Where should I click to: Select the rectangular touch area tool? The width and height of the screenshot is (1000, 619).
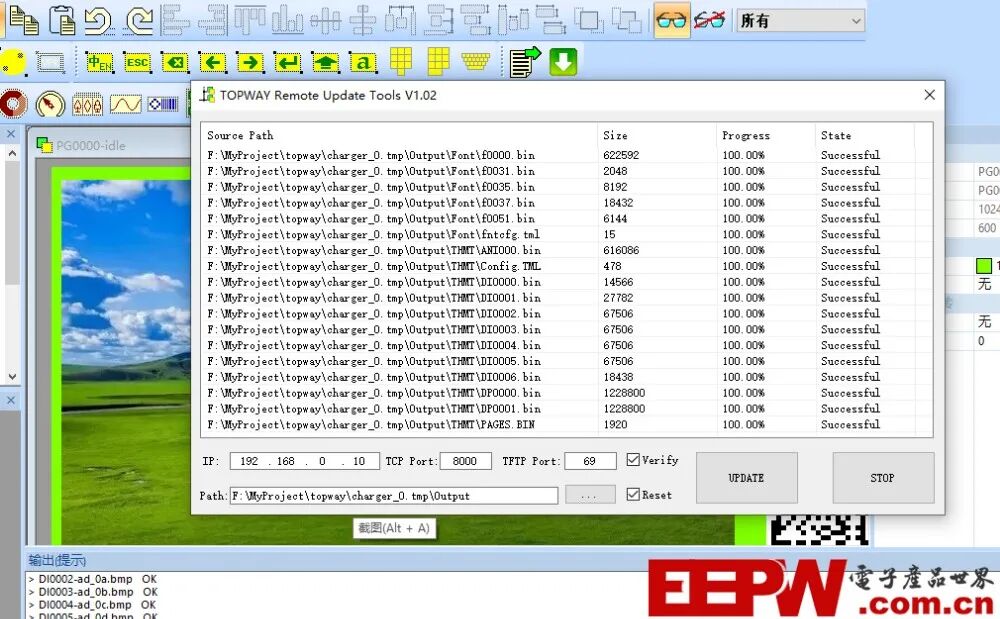coord(50,62)
